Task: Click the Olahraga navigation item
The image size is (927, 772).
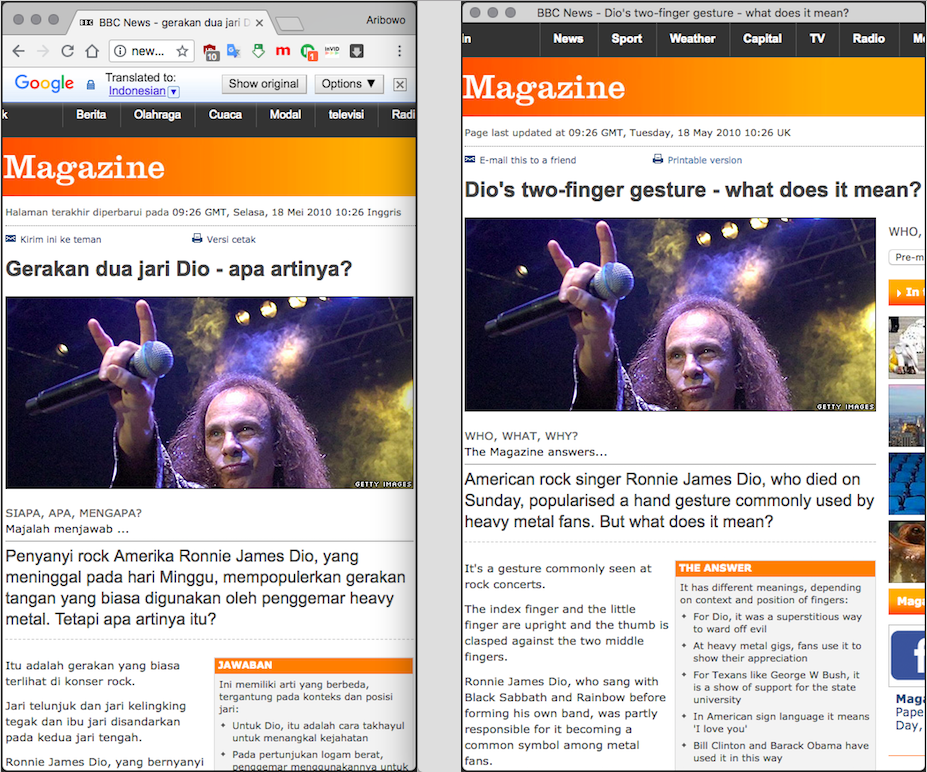Action: point(157,115)
